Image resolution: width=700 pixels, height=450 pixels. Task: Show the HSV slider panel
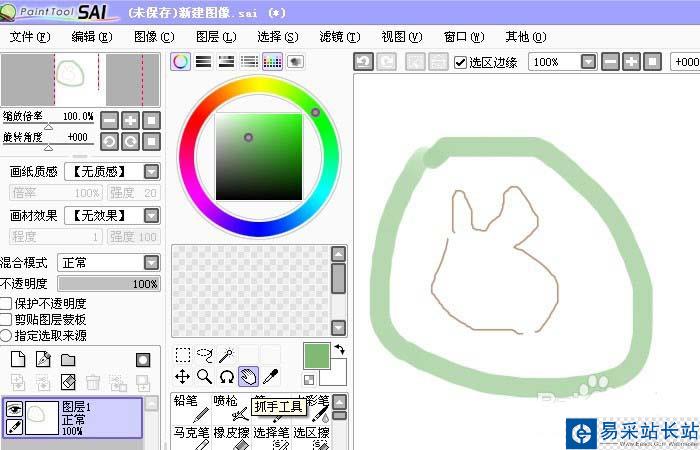click(x=226, y=62)
